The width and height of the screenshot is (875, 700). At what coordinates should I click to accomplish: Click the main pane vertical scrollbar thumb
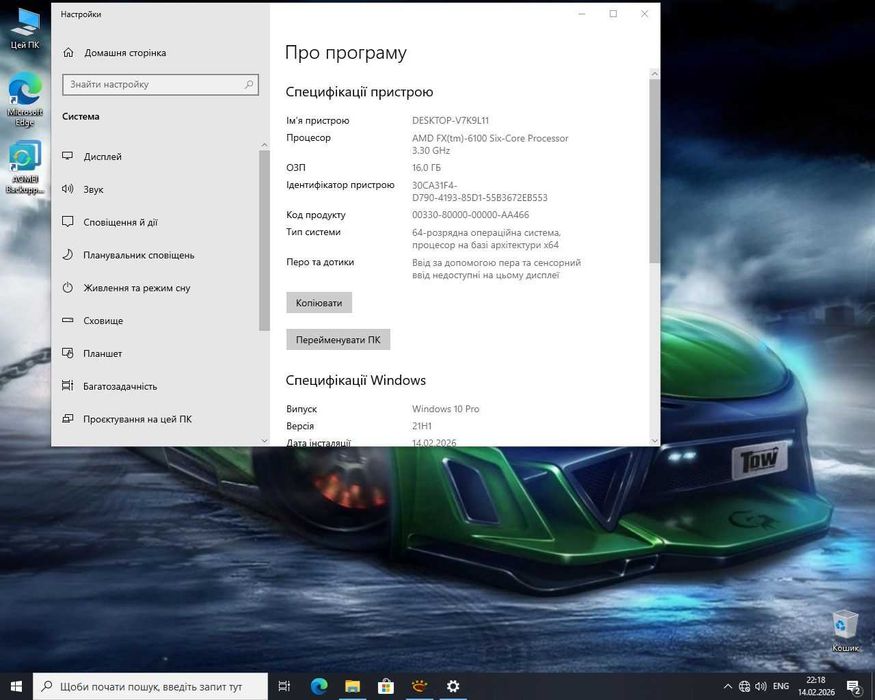coord(655,171)
